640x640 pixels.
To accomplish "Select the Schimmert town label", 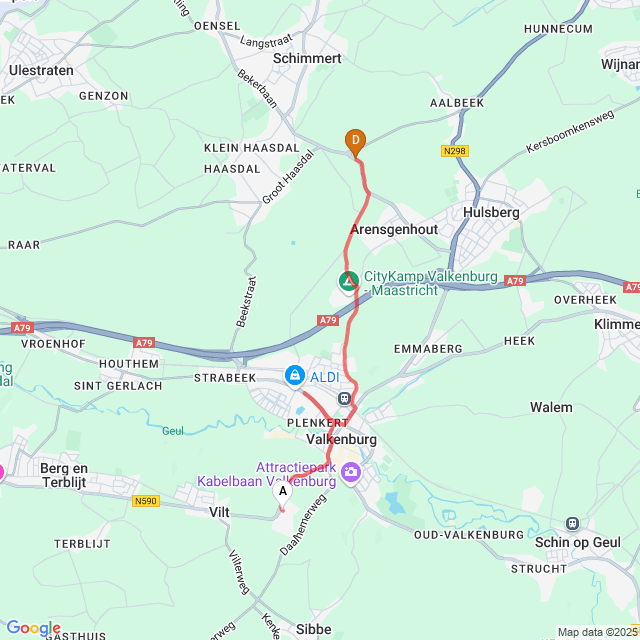I will coord(307,58).
